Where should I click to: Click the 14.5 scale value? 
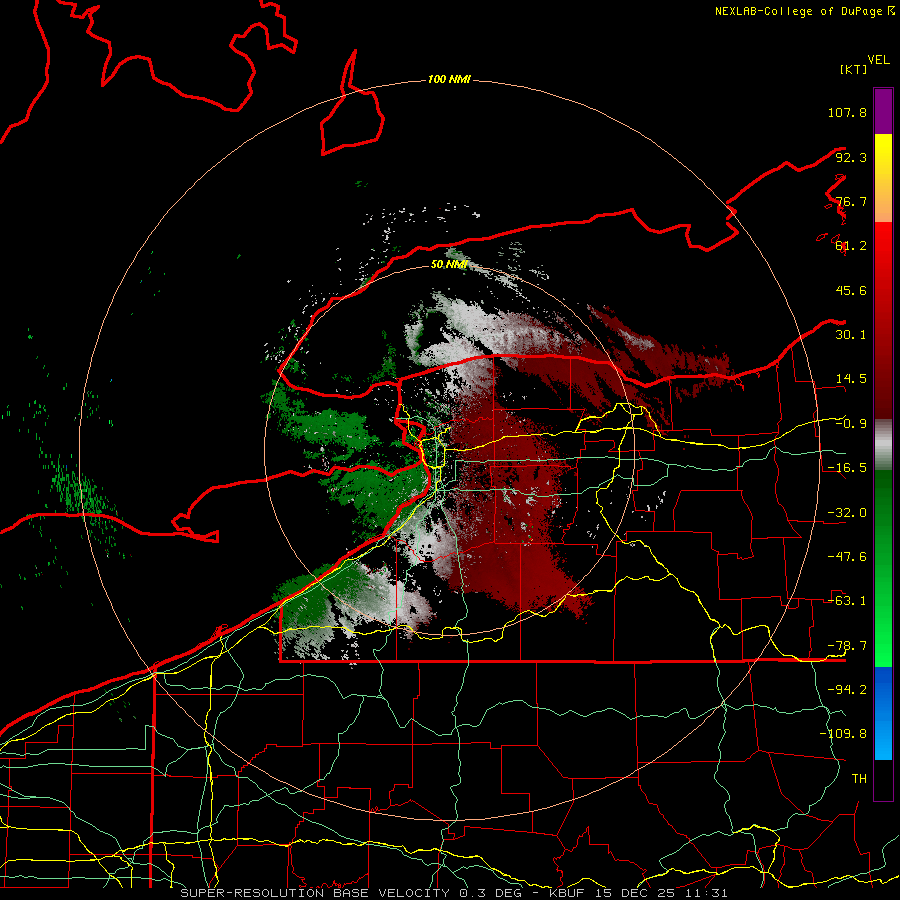(x=851, y=379)
